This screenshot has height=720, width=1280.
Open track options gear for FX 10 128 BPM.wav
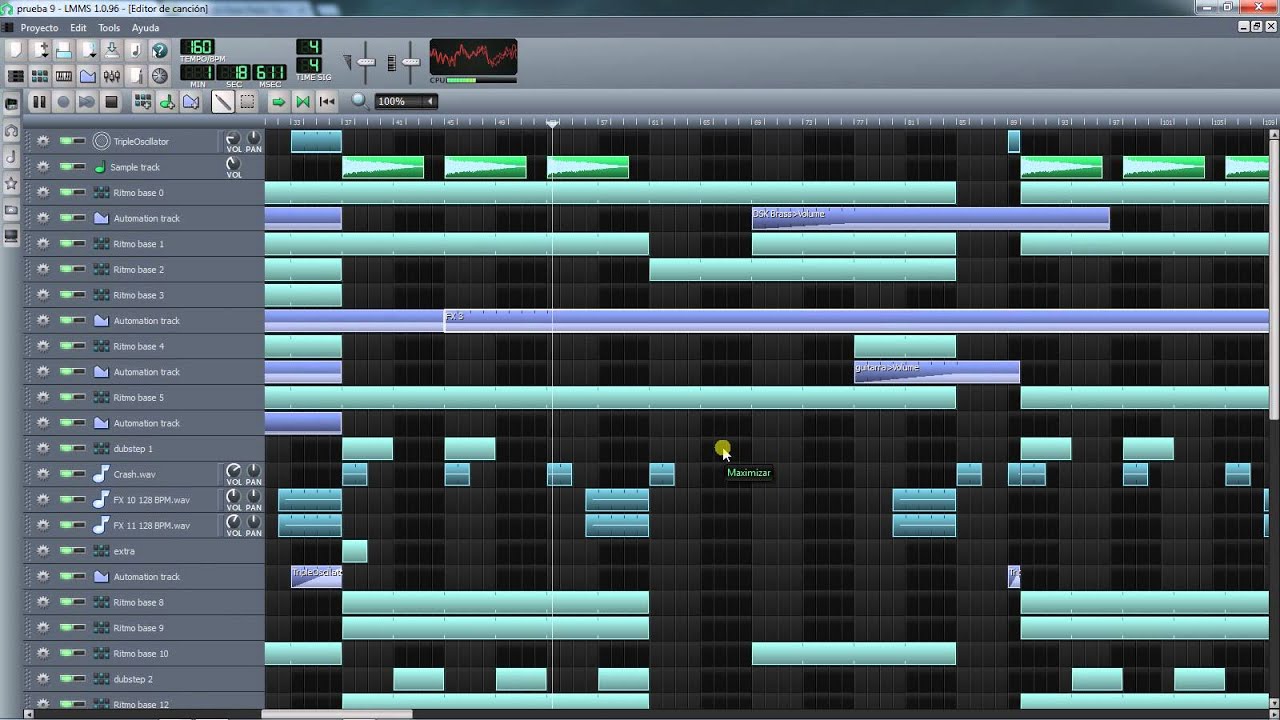pyautogui.click(x=43, y=500)
